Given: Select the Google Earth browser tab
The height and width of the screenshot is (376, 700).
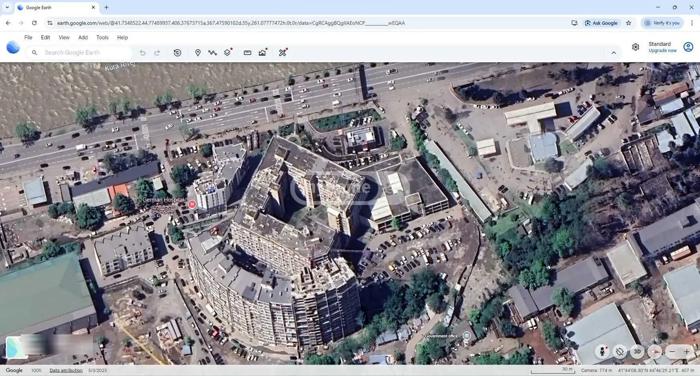Looking at the screenshot, I should pos(57,8).
